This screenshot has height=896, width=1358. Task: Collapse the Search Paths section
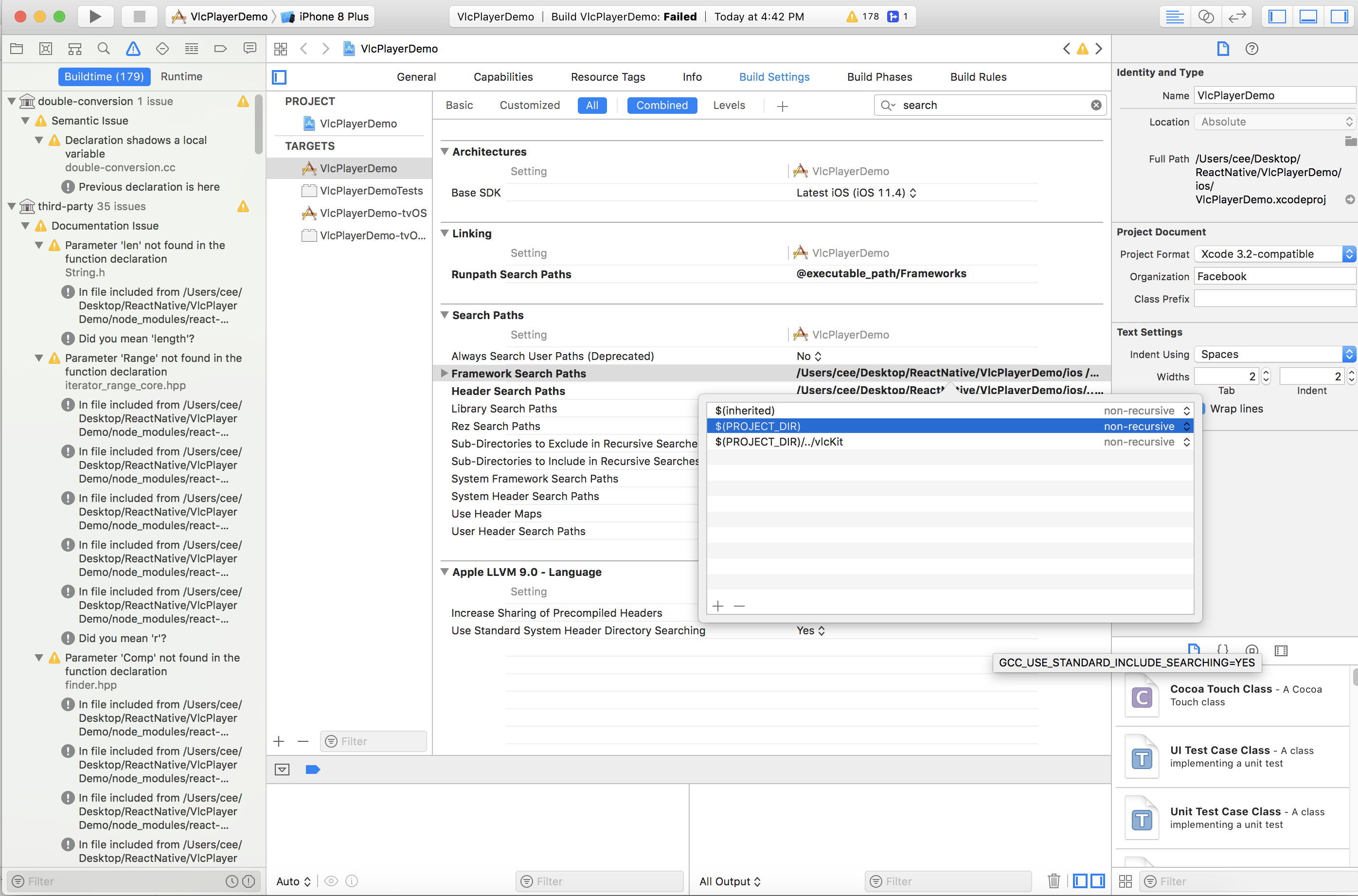[445, 315]
